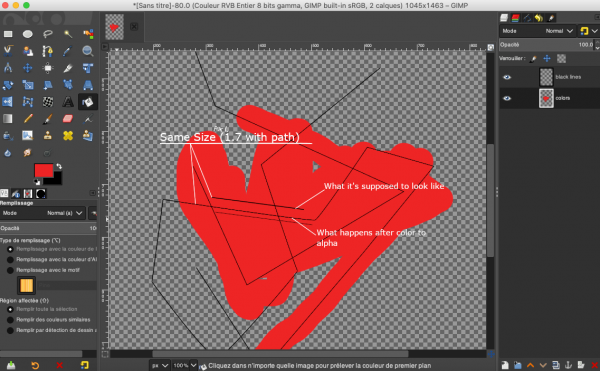The image size is (600, 371).
Task: Toggle visibility of the colors layer
Action: click(x=507, y=98)
